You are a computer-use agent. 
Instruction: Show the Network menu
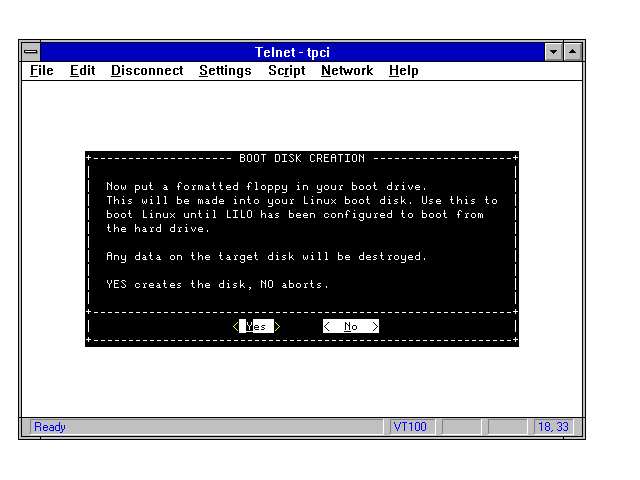click(346, 71)
